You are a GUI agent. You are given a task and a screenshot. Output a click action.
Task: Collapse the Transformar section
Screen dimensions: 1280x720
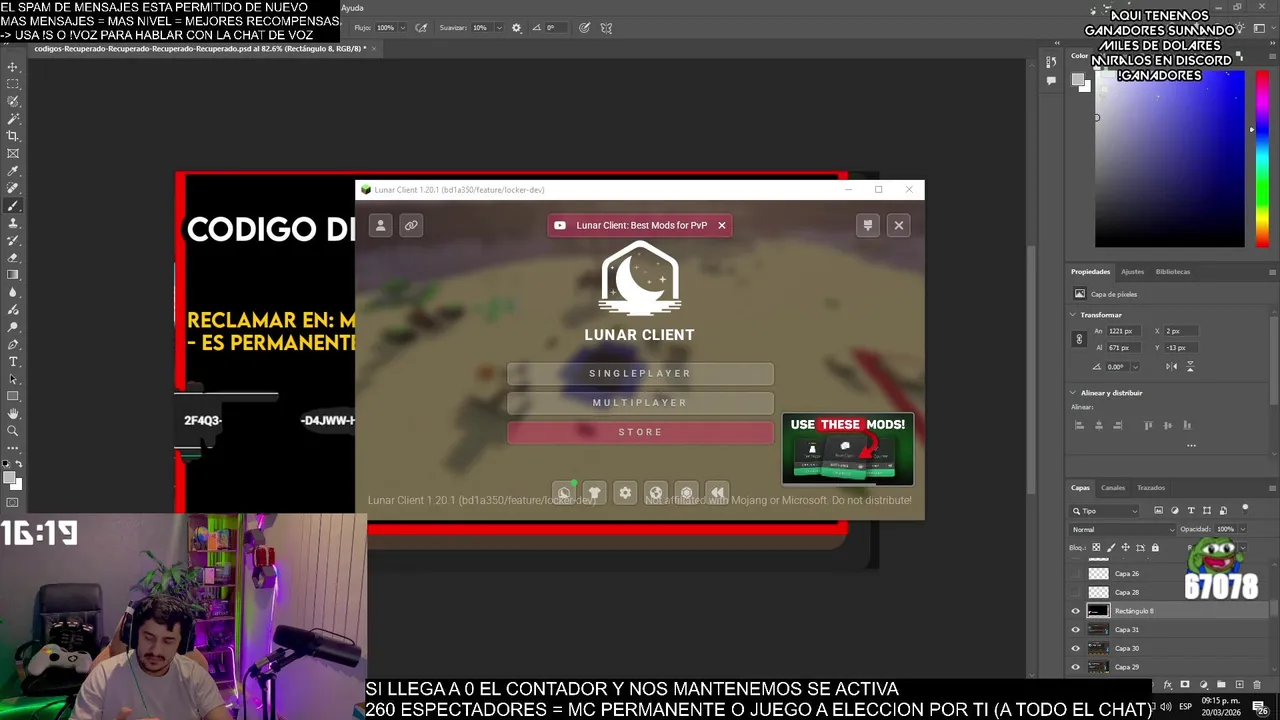coord(1073,315)
